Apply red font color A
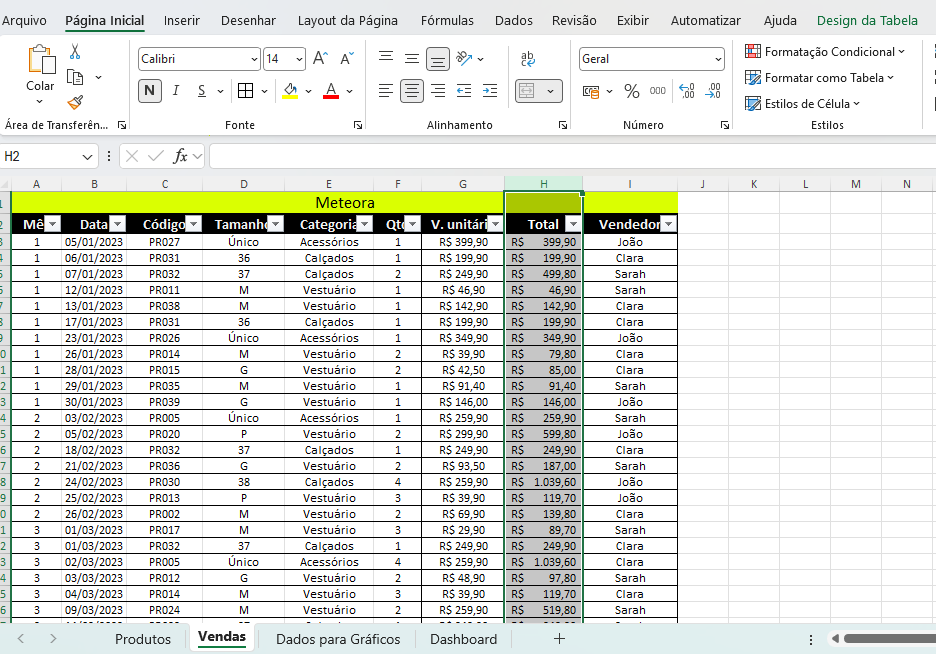The image size is (936, 654). click(x=331, y=91)
